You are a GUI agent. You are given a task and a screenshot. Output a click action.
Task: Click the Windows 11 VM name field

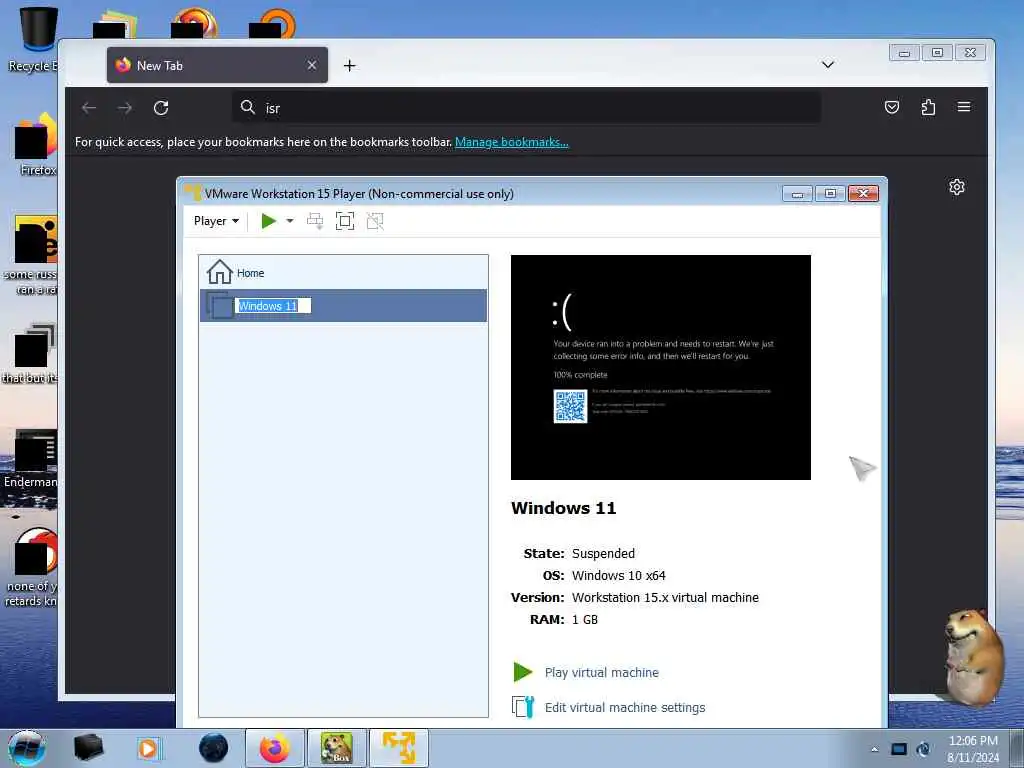273,306
